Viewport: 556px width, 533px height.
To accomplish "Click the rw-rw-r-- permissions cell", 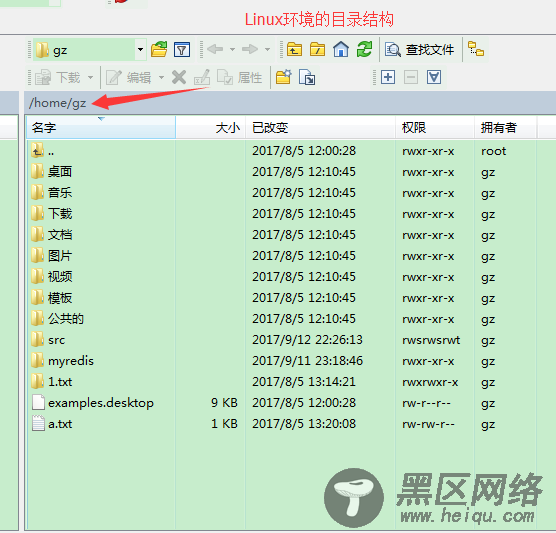I will coord(428,424).
